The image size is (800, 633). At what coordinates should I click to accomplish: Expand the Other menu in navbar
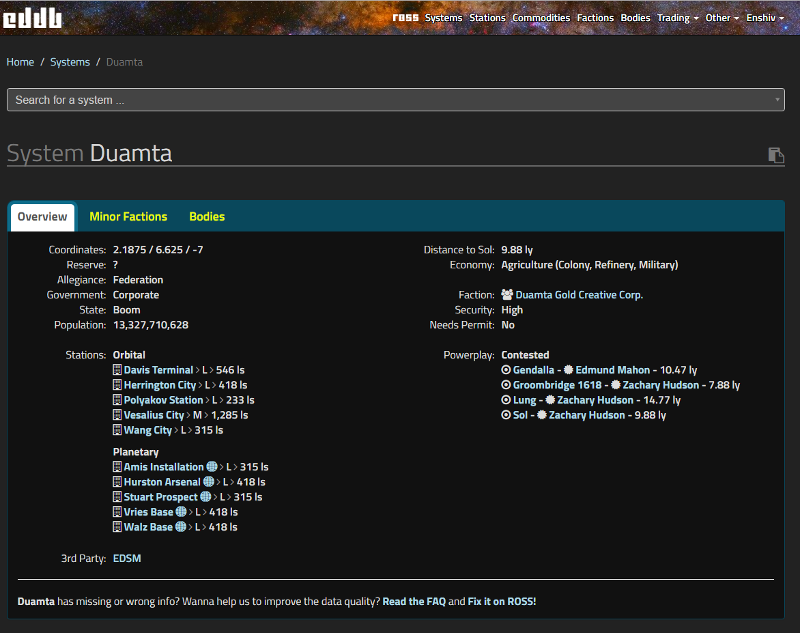pyautogui.click(x=722, y=18)
